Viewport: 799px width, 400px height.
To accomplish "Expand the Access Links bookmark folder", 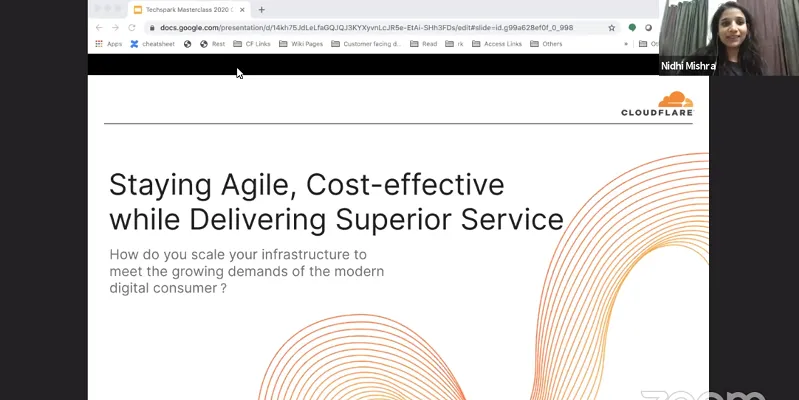I will pyautogui.click(x=501, y=44).
